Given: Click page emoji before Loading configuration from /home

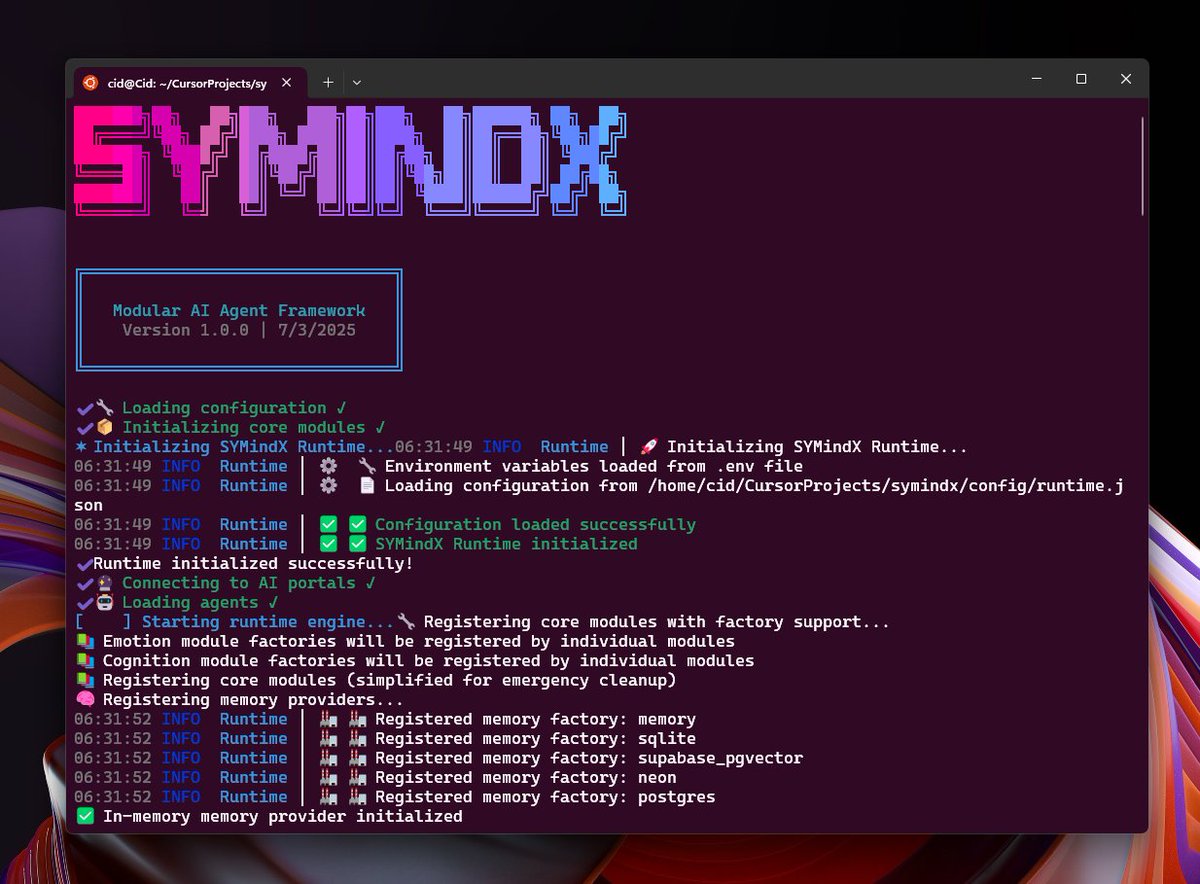Looking at the screenshot, I should click(366, 485).
